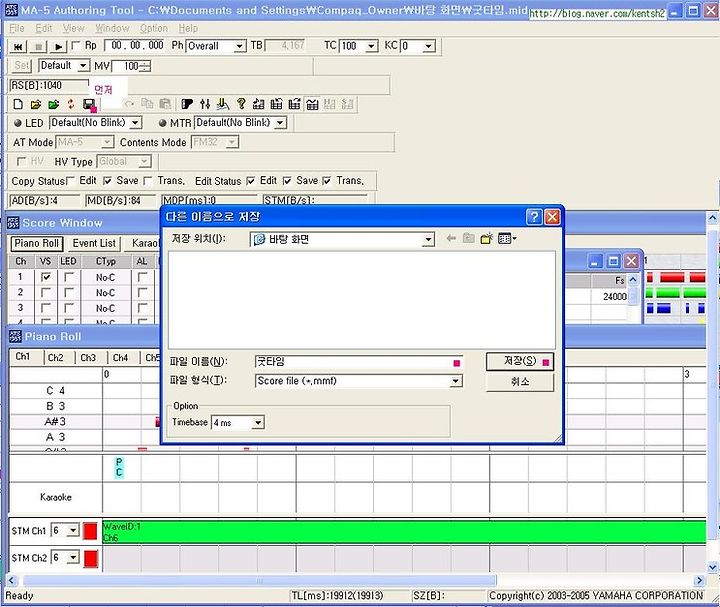Open the Option menu
This screenshot has height=607, width=720.
click(x=154, y=28)
